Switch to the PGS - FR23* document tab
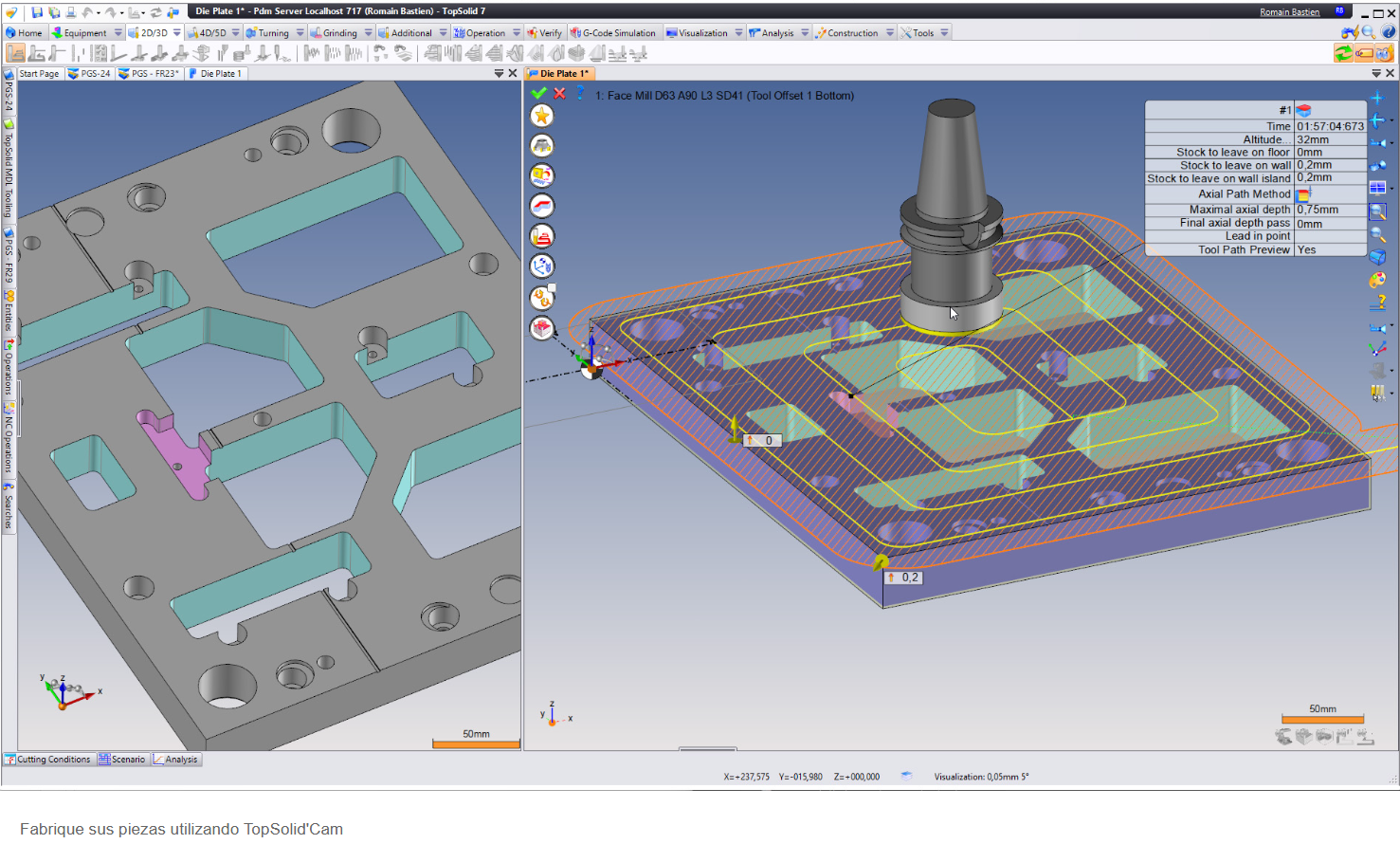Image resolution: width=1400 pixels, height=844 pixels. [150, 74]
